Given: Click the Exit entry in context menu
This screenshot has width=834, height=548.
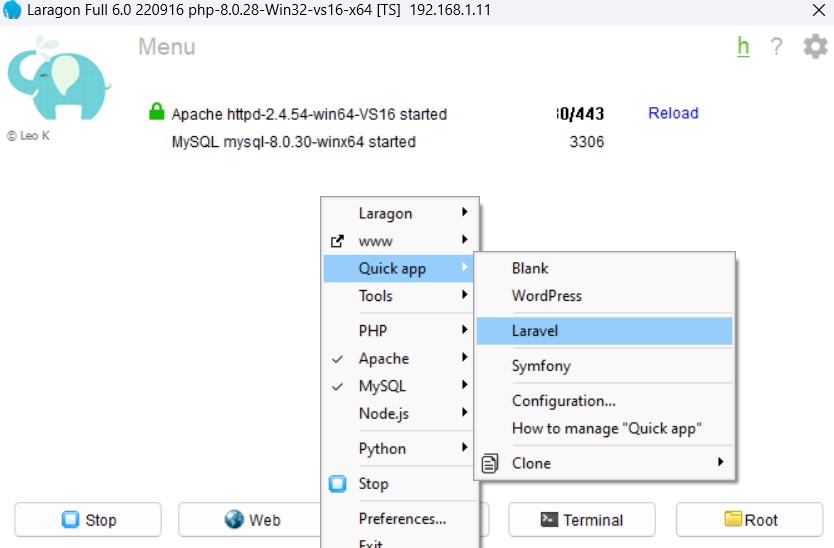Looking at the screenshot, I should click(x=400, y=543).
